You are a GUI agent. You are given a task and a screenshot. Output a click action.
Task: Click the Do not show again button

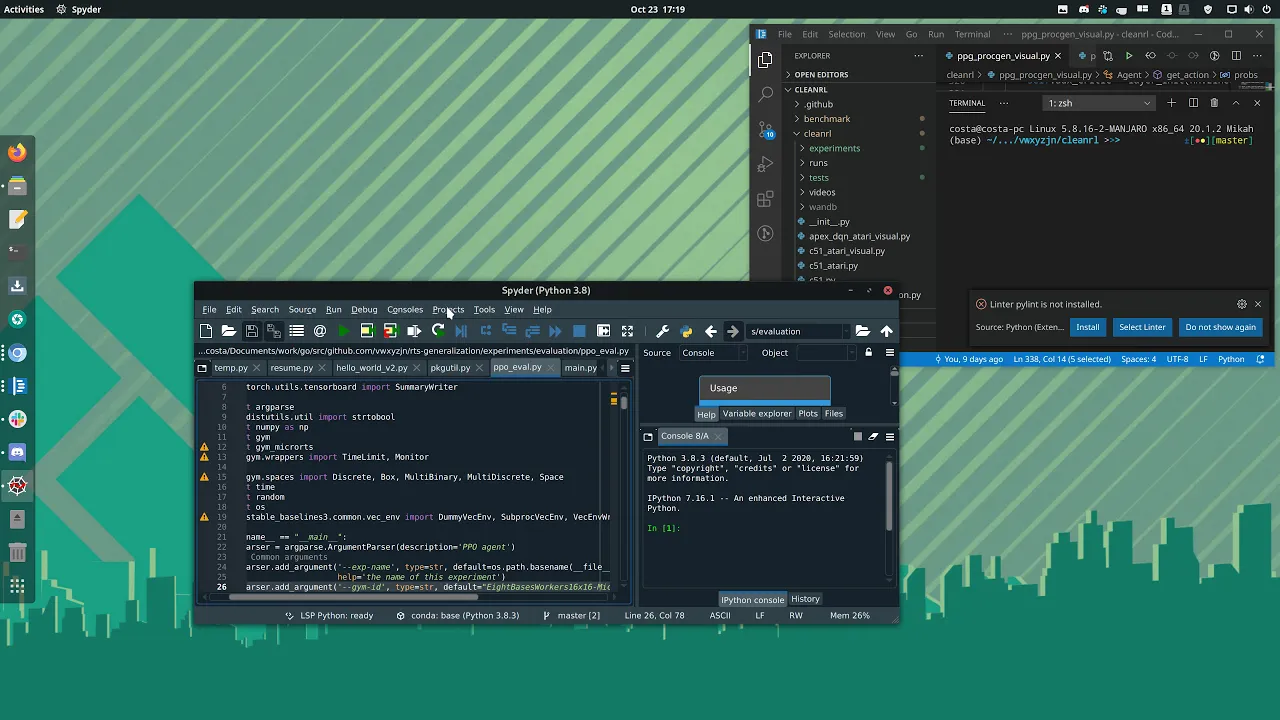pos(1220,327)
